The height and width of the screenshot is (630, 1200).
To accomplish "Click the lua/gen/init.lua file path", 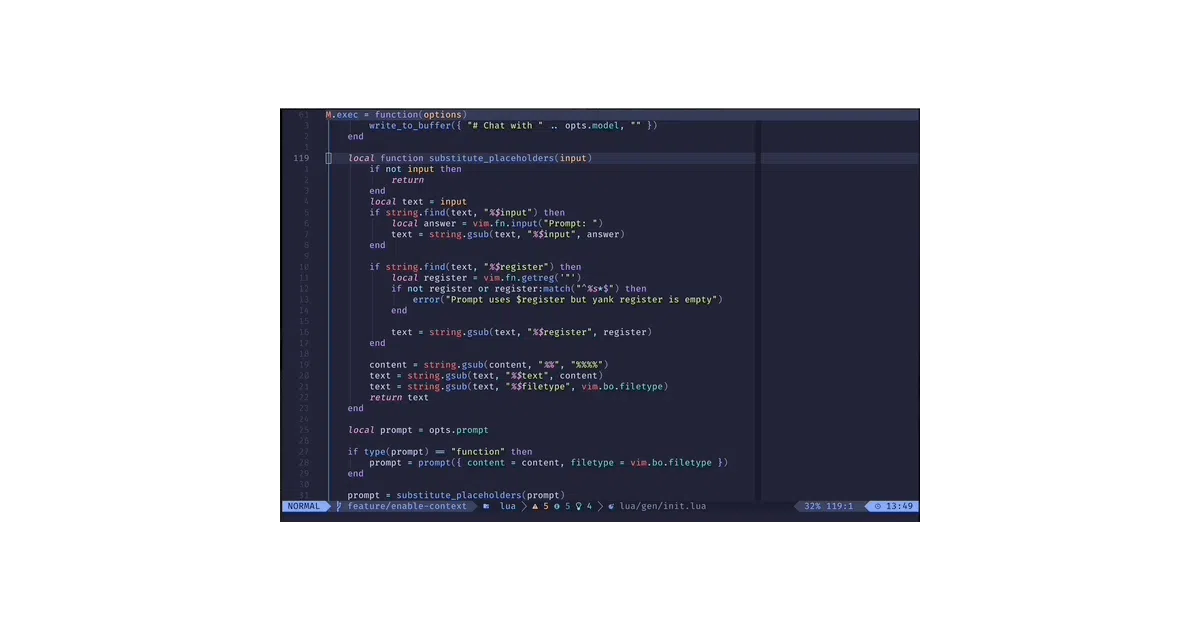I will coord(663,506).
